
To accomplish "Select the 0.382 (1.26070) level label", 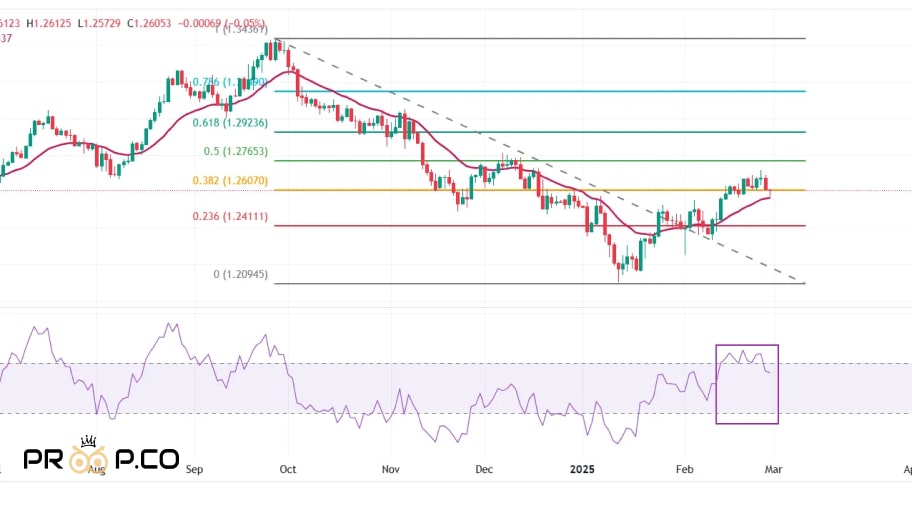I will (x=230, y=181).
